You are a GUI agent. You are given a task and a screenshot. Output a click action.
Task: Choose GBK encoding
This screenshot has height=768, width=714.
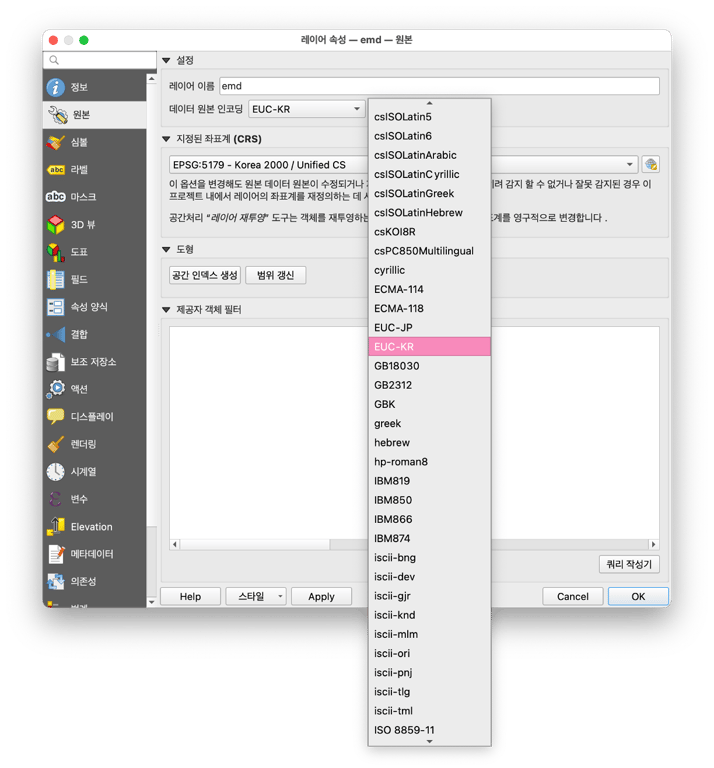(429, 404)
